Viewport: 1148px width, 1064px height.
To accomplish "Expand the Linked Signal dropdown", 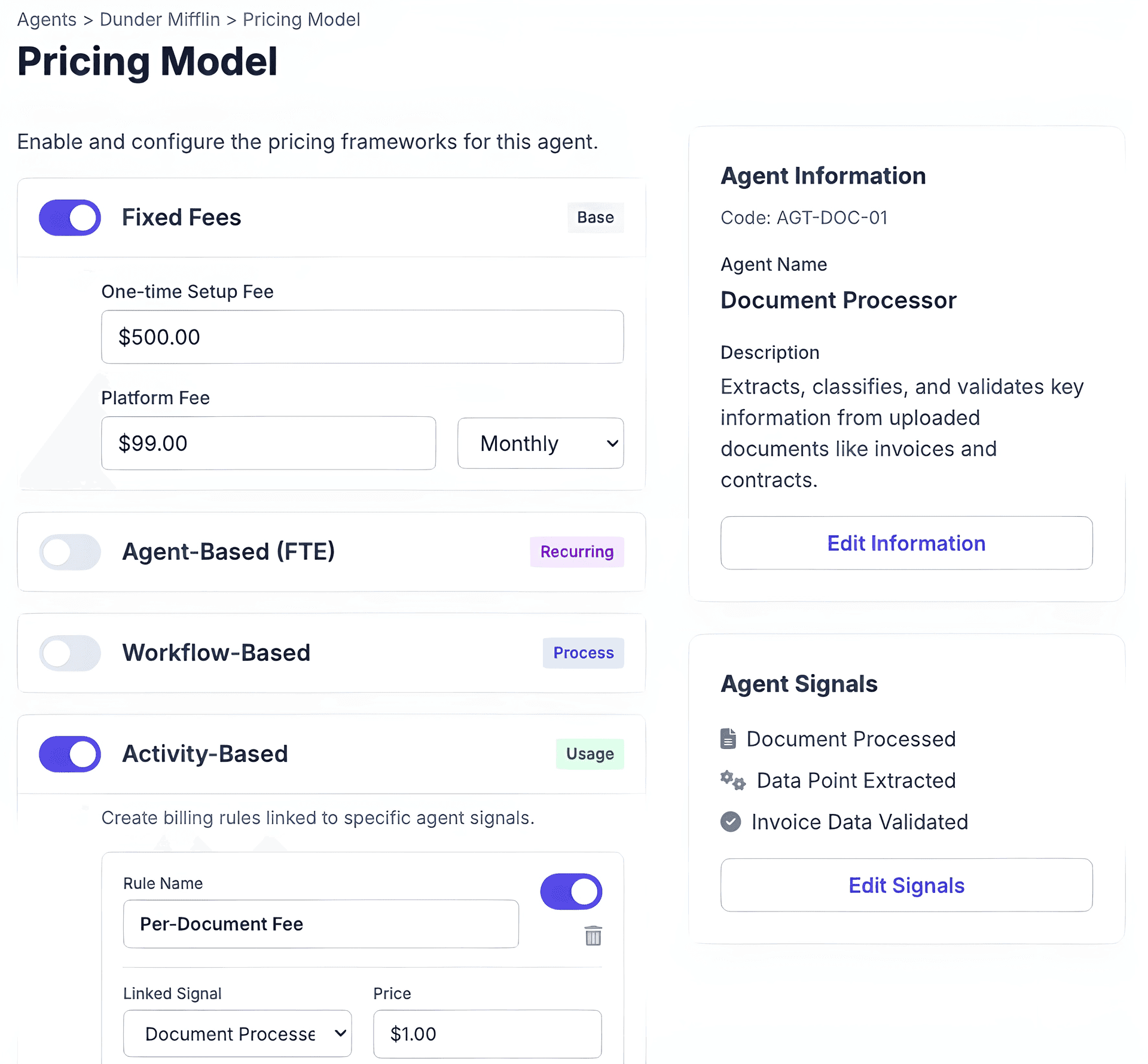I will pyautogui.click(x=237, y=1033).
